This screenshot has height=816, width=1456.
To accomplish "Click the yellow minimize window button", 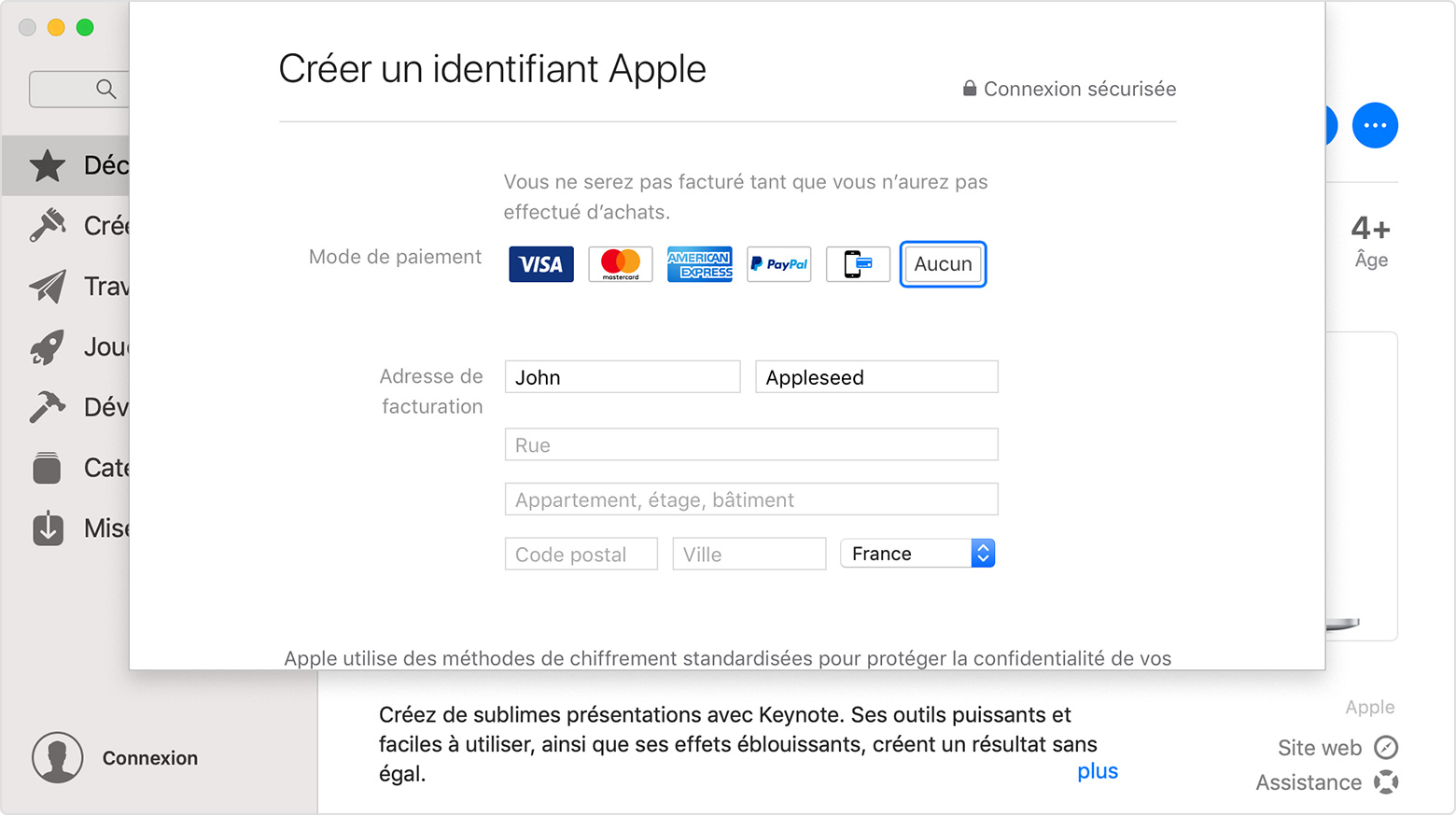I will click(x=56, y=27).
